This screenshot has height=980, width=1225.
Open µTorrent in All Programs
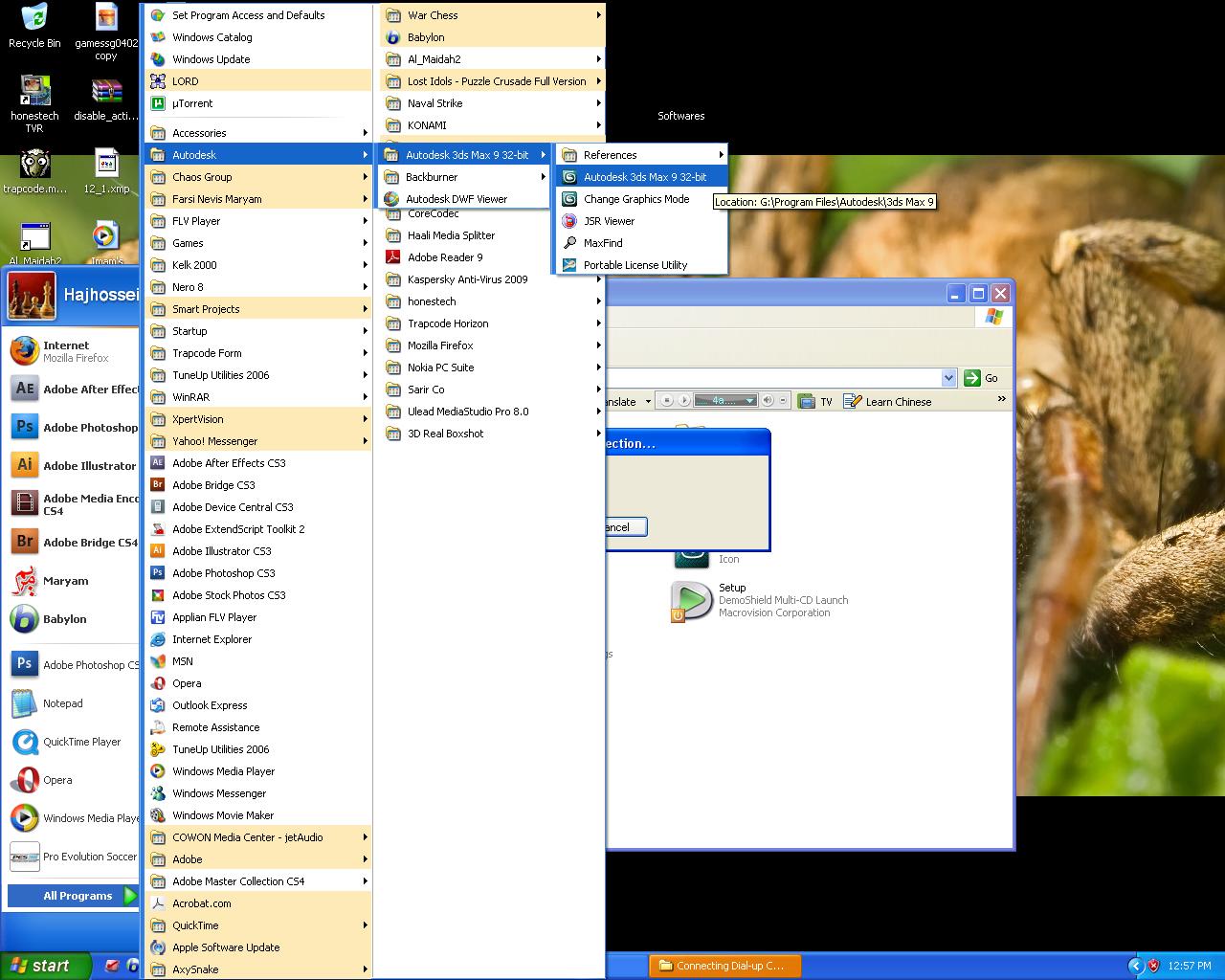pyautogui.click(x=258, y=103)
